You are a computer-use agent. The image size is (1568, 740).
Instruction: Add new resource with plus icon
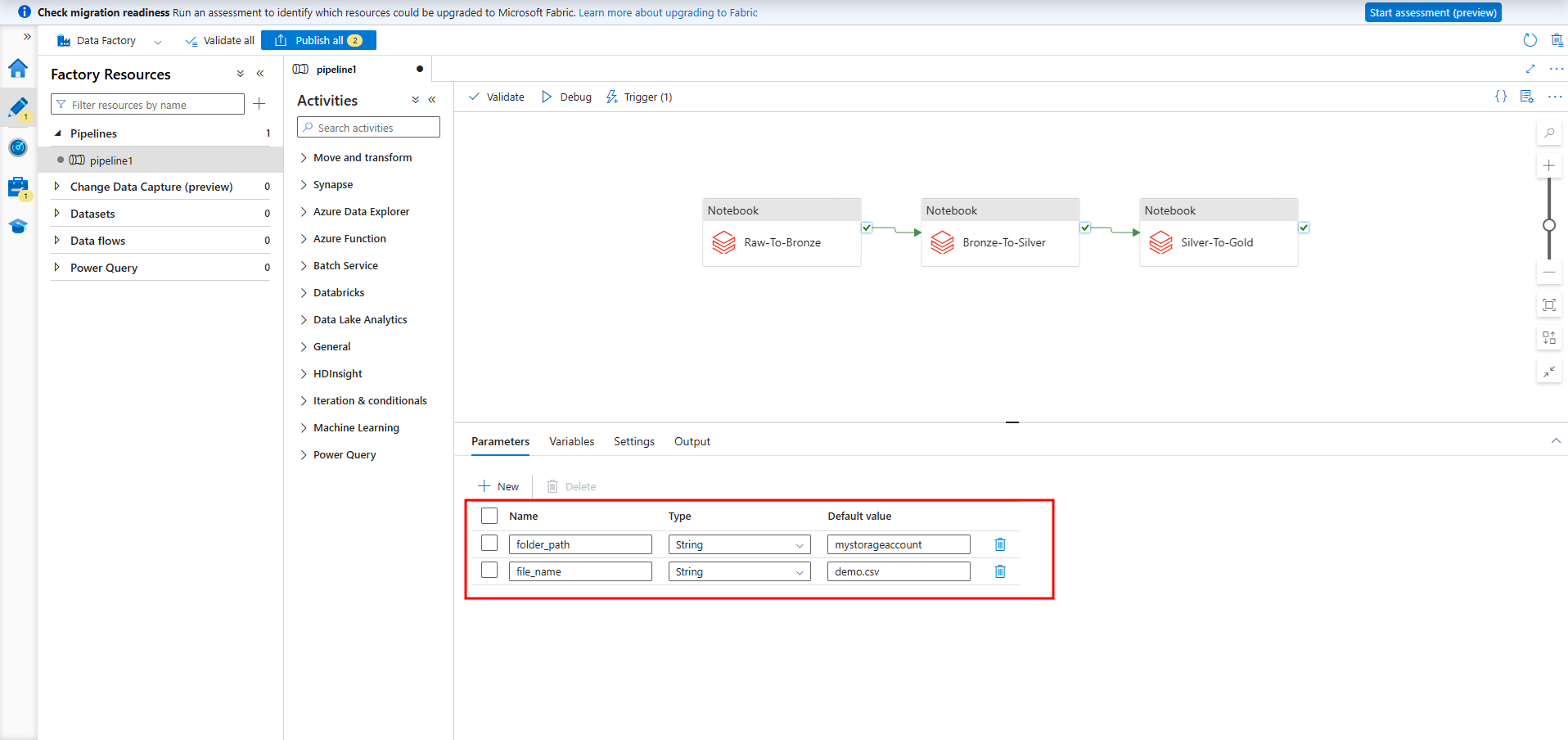click(x=259, y=104)
